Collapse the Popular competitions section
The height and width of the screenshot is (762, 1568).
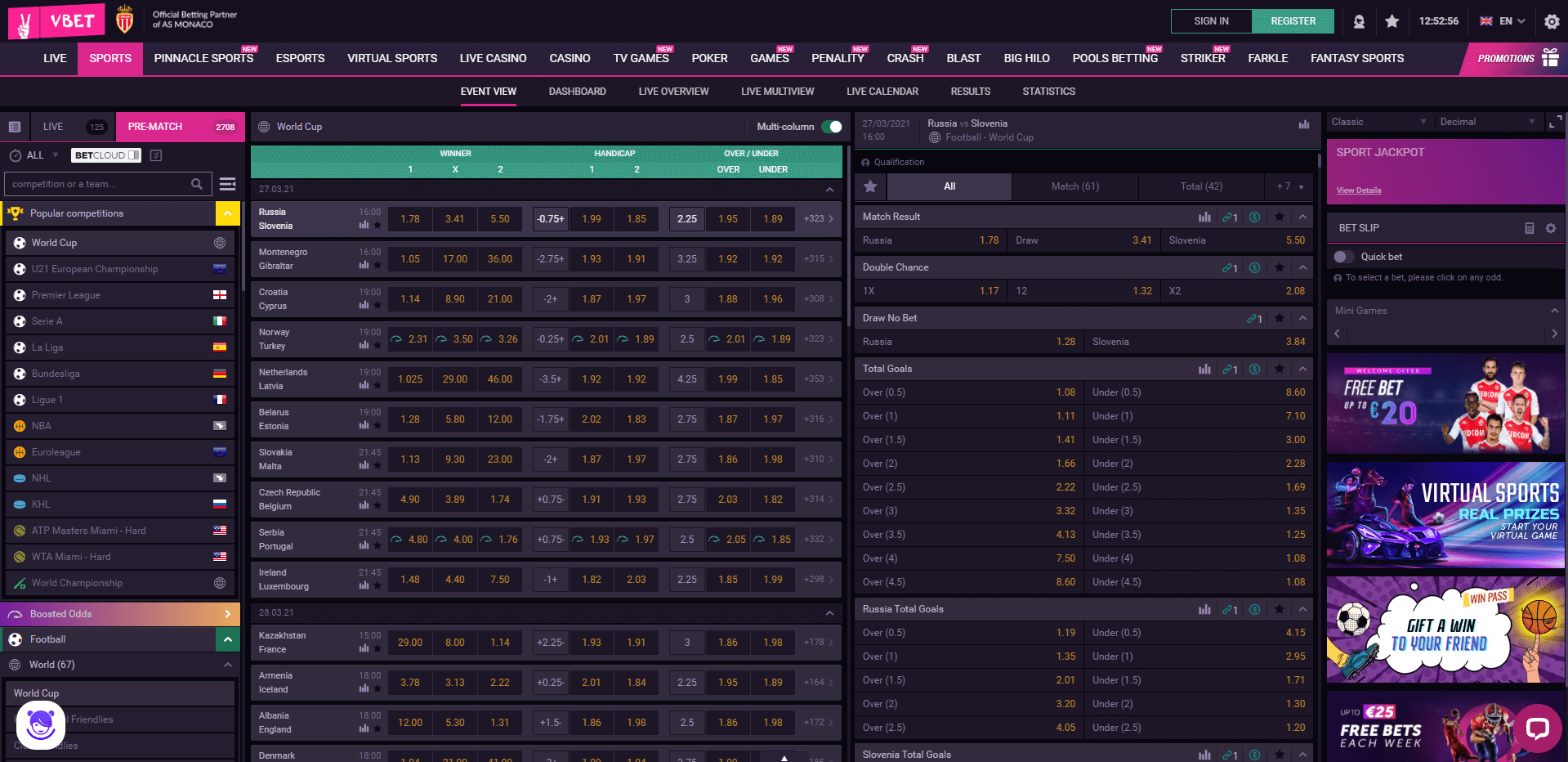coord(227,213)
